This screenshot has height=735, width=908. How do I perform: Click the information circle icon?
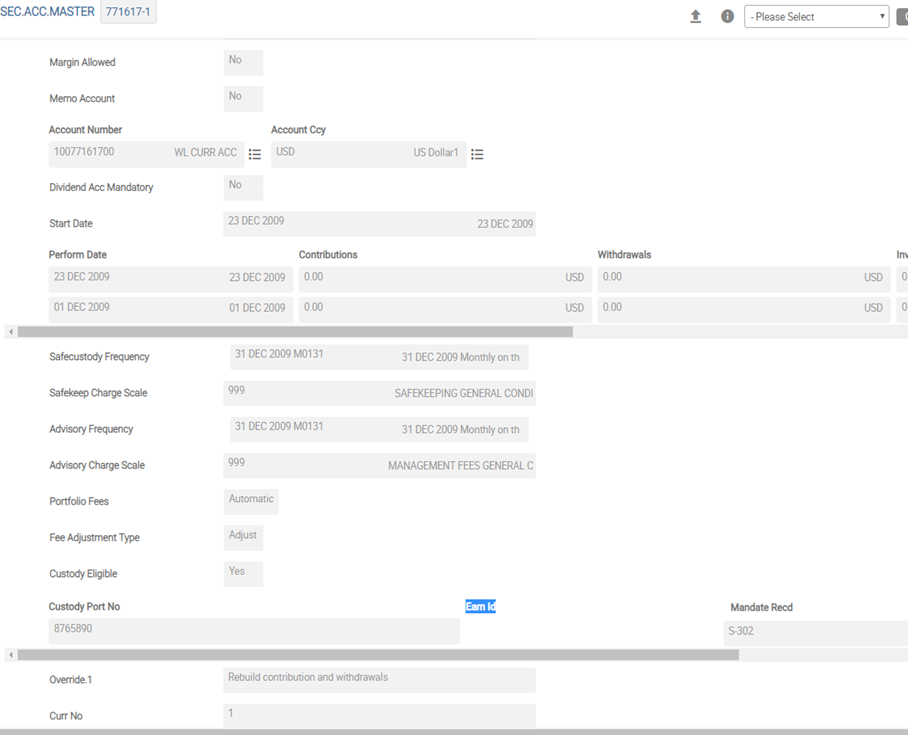coord(727,16)
